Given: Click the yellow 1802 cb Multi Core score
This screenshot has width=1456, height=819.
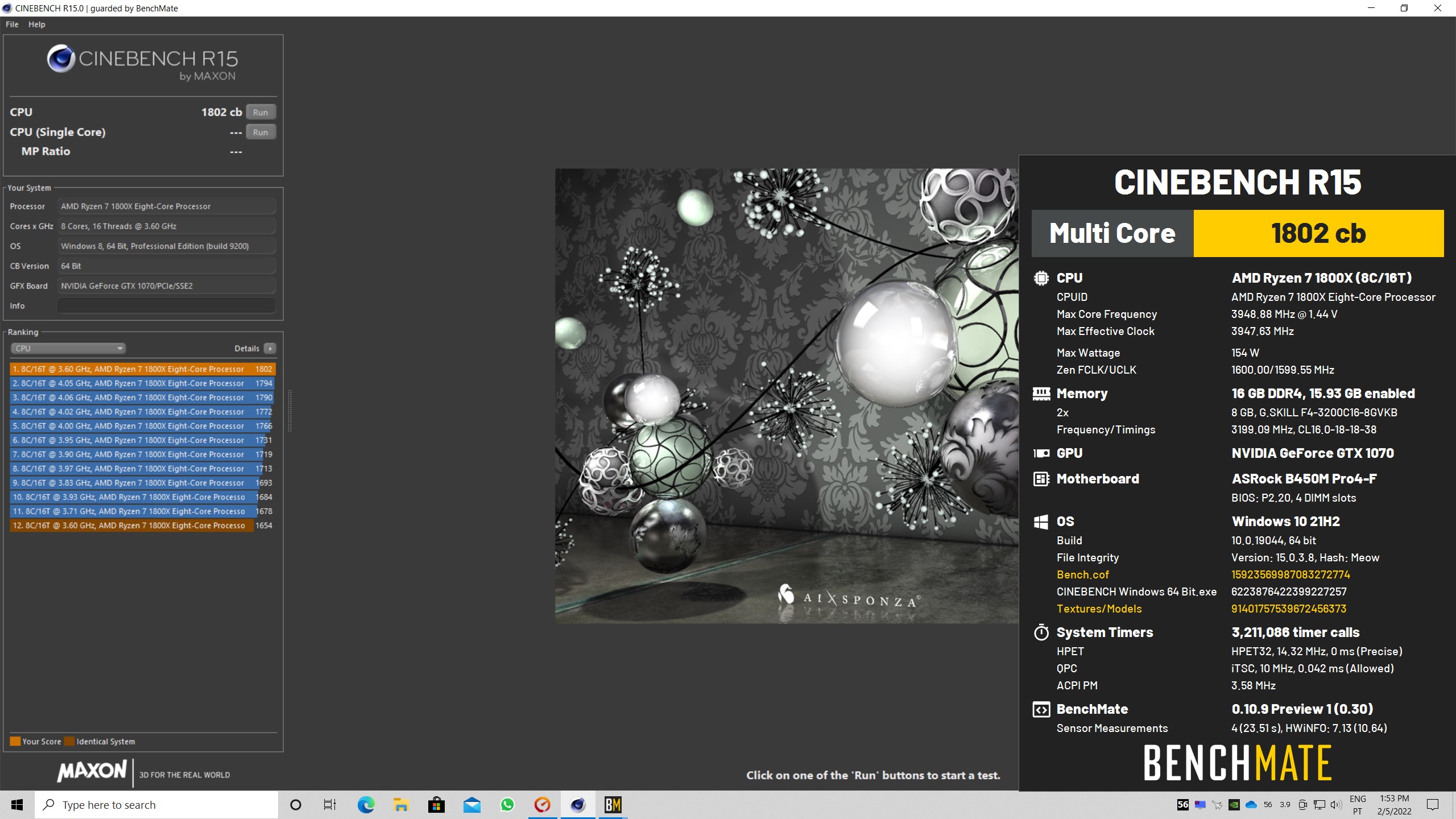Looking at the screenshot, I should point(1318,233).
